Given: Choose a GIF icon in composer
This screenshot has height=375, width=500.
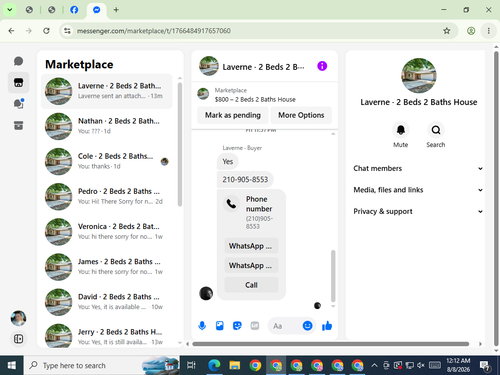Looking at the screenshot, I should click(x=255, y=326).
